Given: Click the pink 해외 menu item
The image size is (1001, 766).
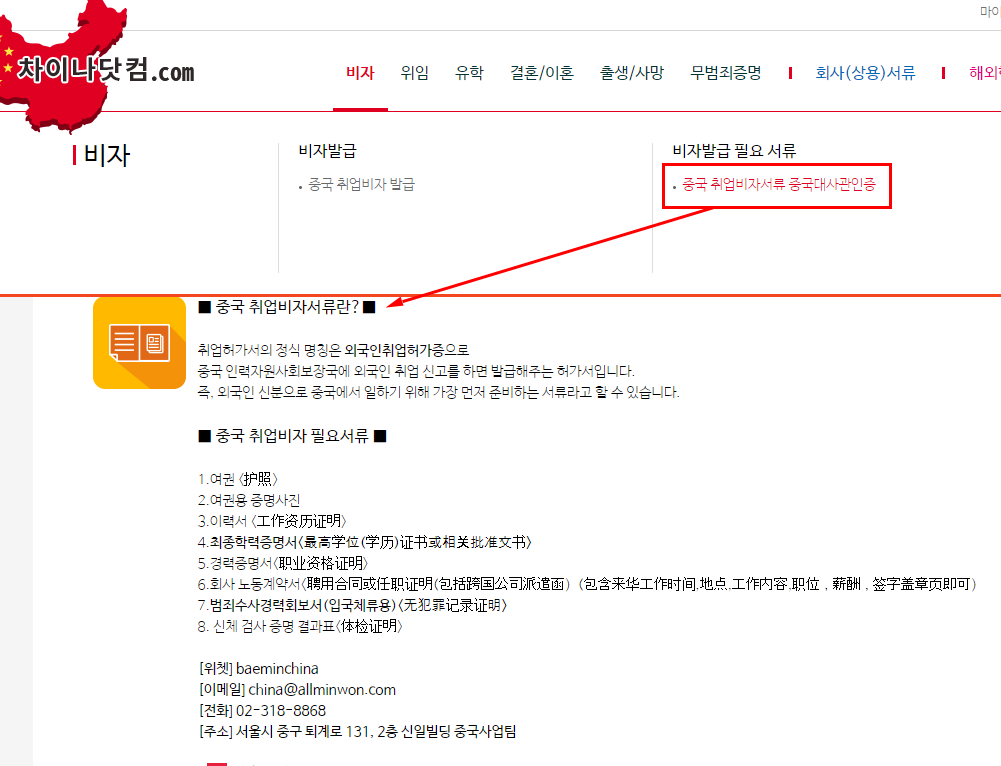Looking at the screenshot, I should [984, 73].
